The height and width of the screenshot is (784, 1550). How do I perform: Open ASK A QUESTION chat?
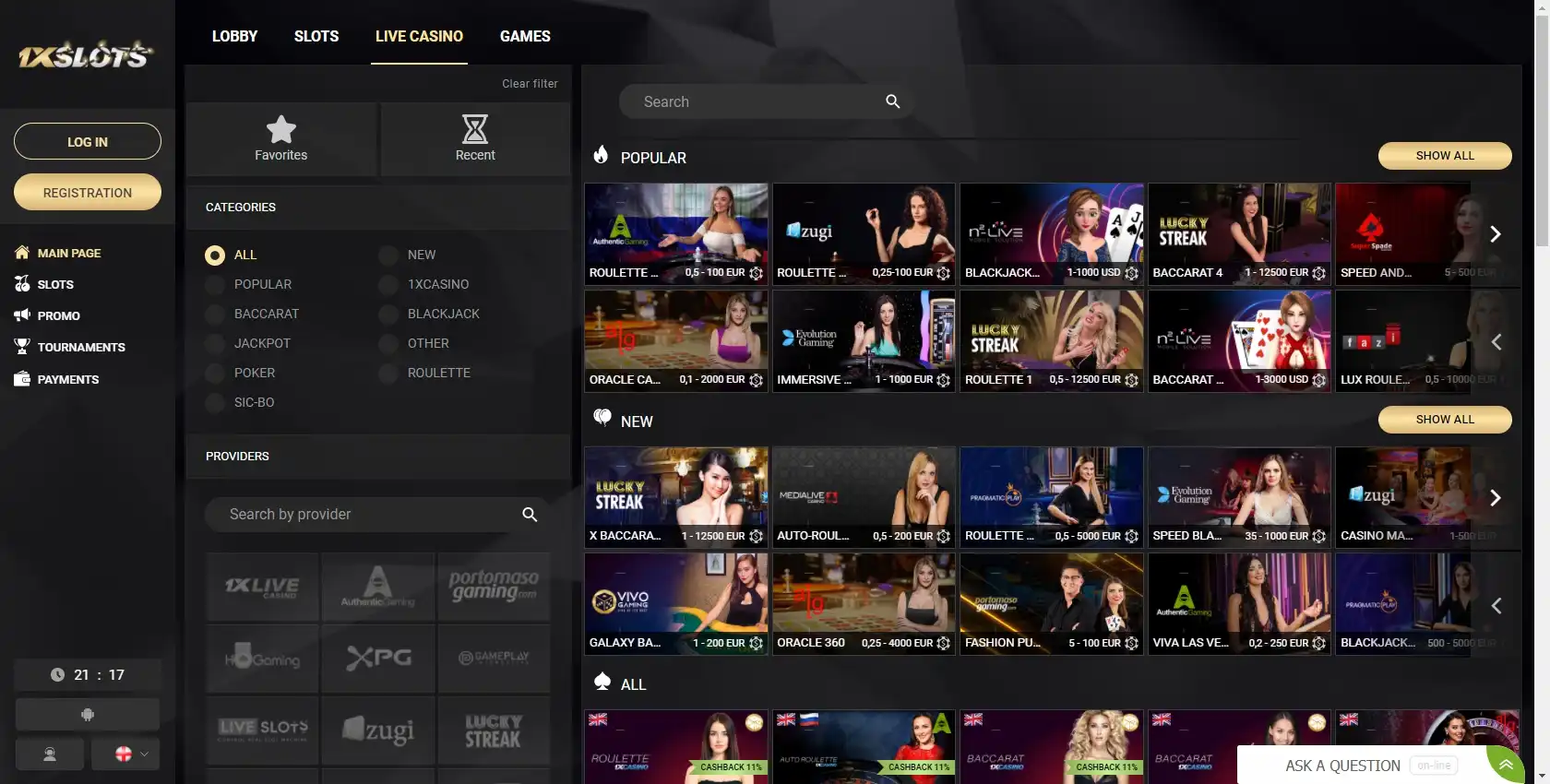tap(1342, 766)
